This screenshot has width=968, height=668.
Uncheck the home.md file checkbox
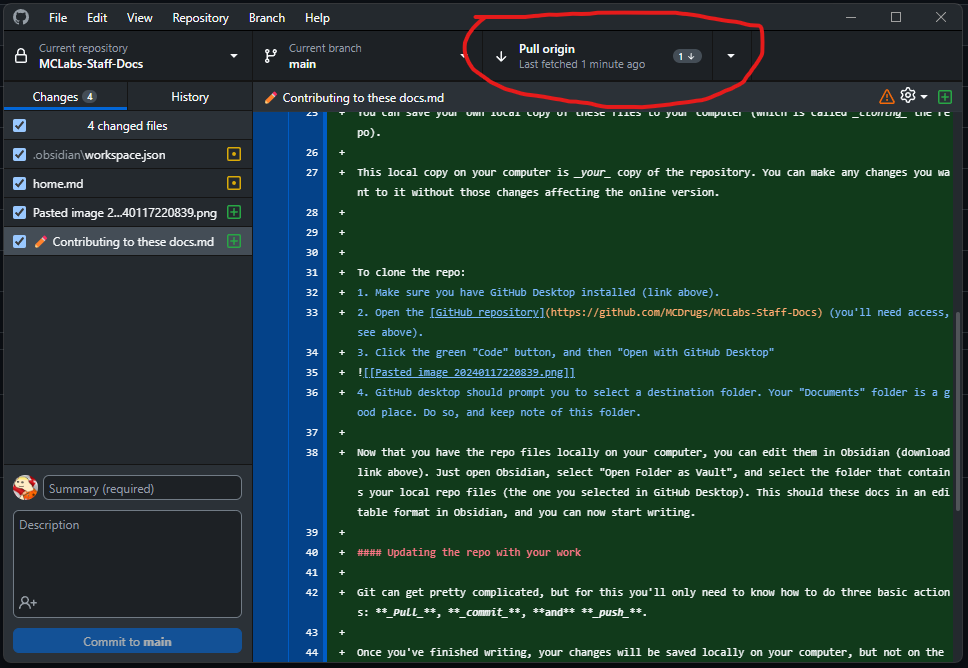20,183
